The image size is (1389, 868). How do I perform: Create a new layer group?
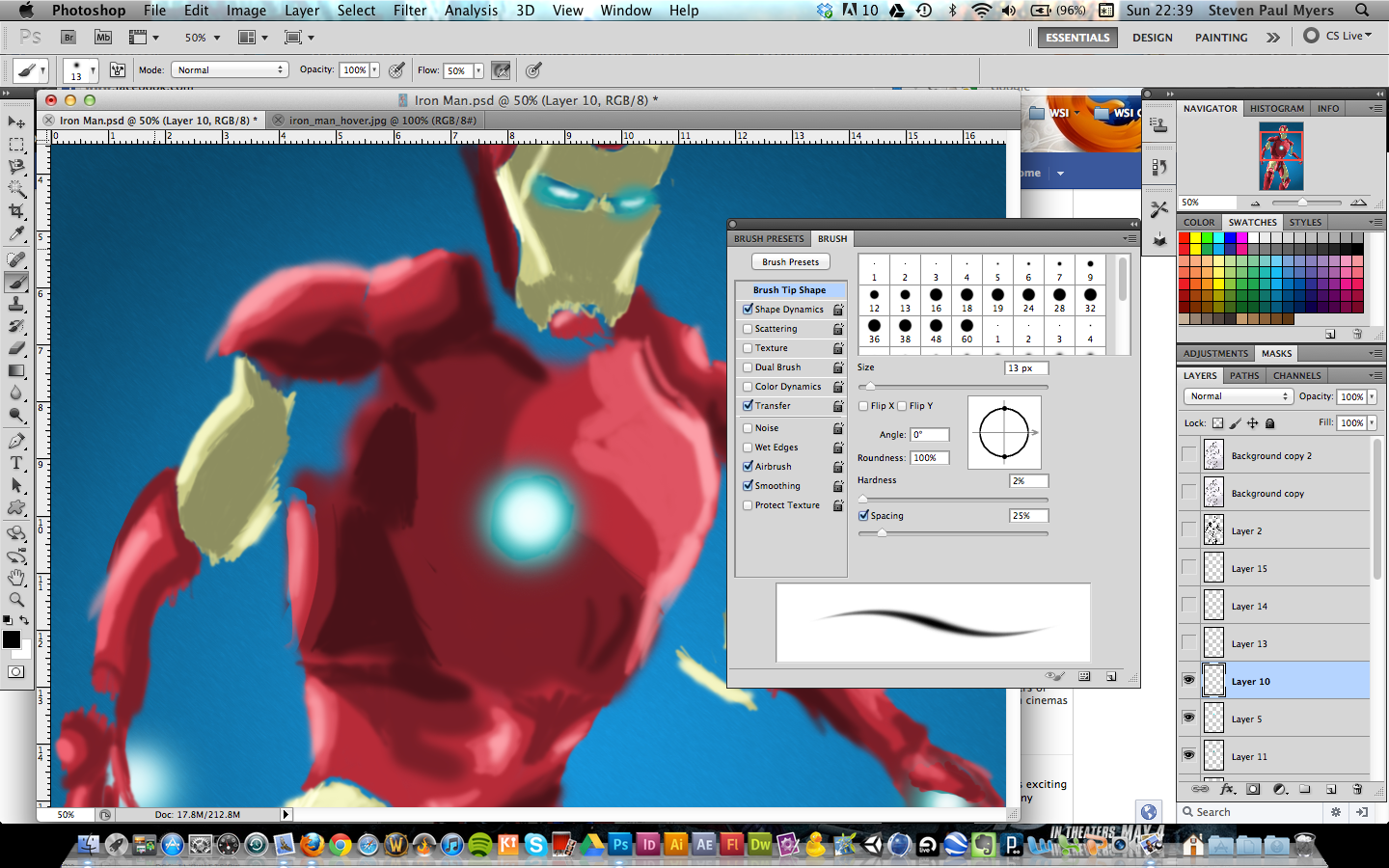coord(1305,789)
